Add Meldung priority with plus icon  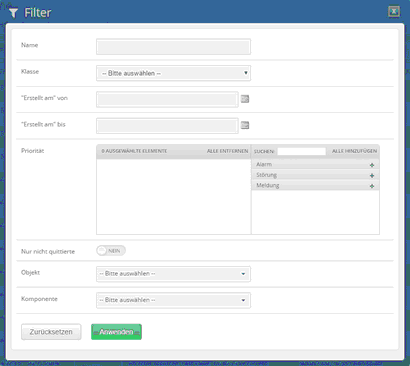point(372,186)
